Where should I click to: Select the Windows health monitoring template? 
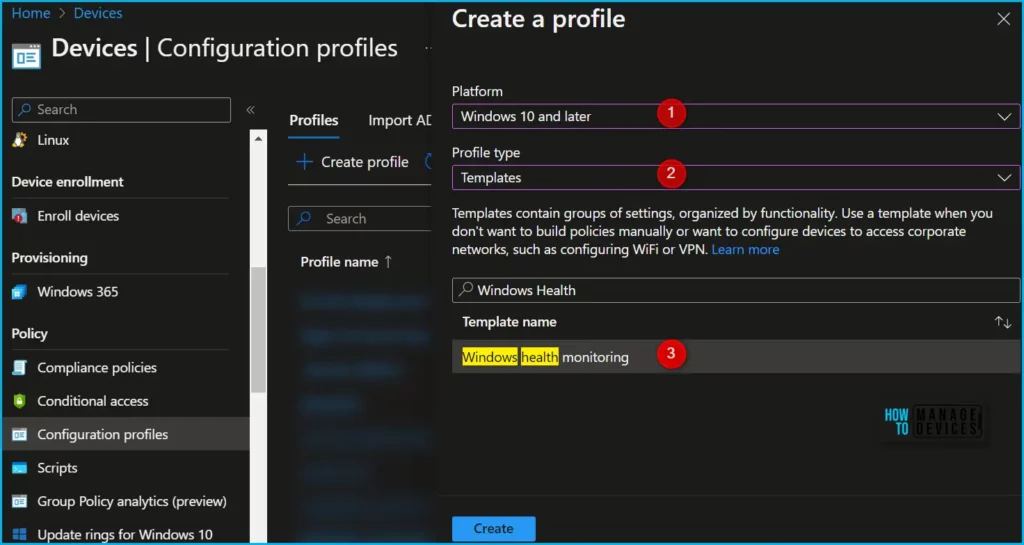736,356
